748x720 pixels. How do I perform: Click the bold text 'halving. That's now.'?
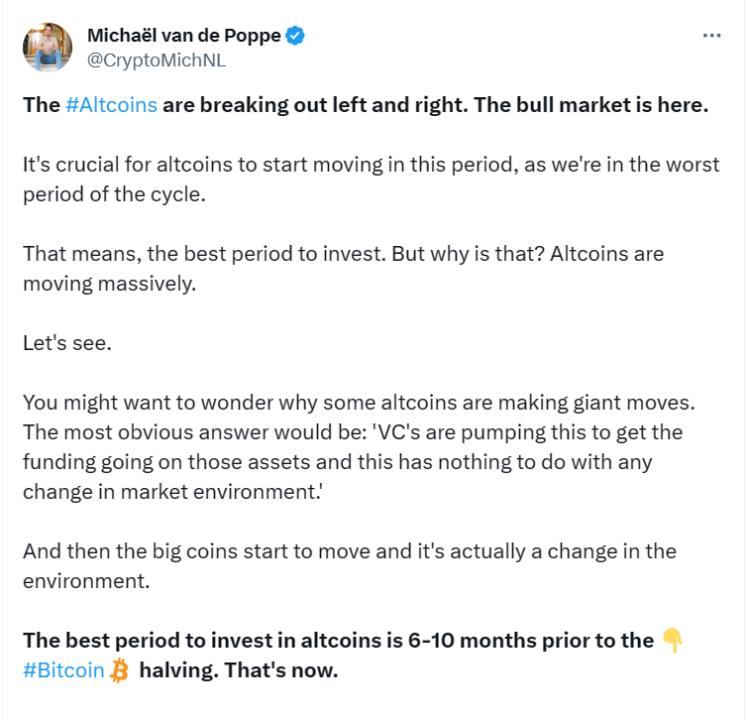238,671
